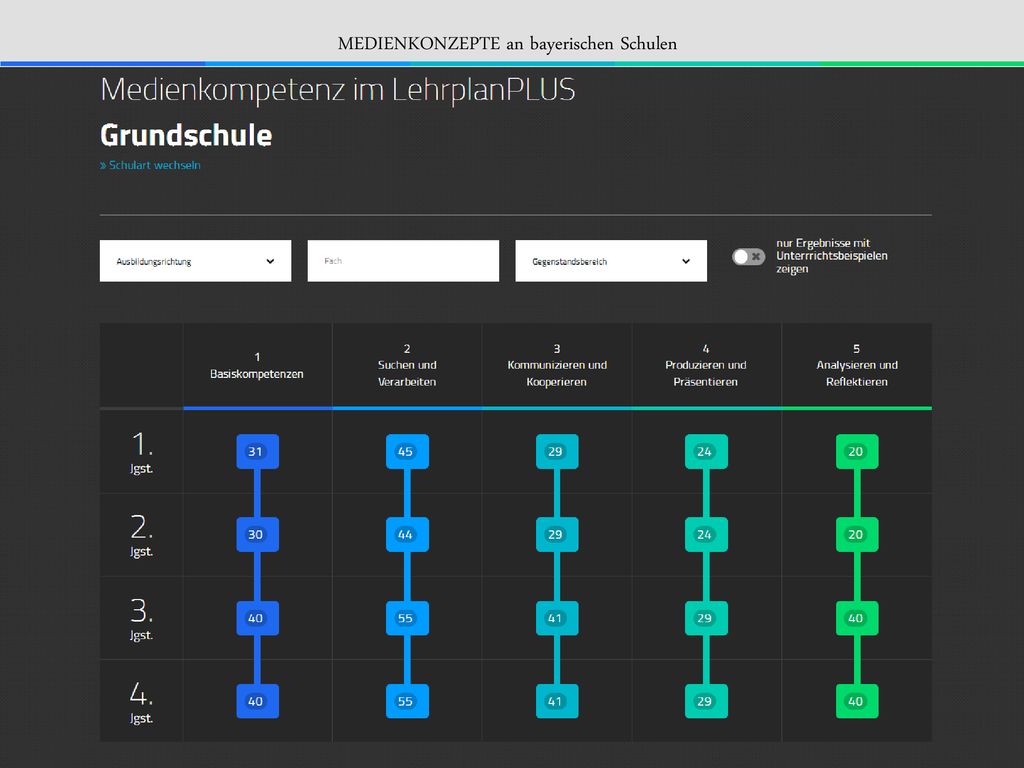The width and height of the screenshot is (1024, 768).
Task: Click the Medienkompetenz im LehrplanPLUS title
Action: [338, 90]
